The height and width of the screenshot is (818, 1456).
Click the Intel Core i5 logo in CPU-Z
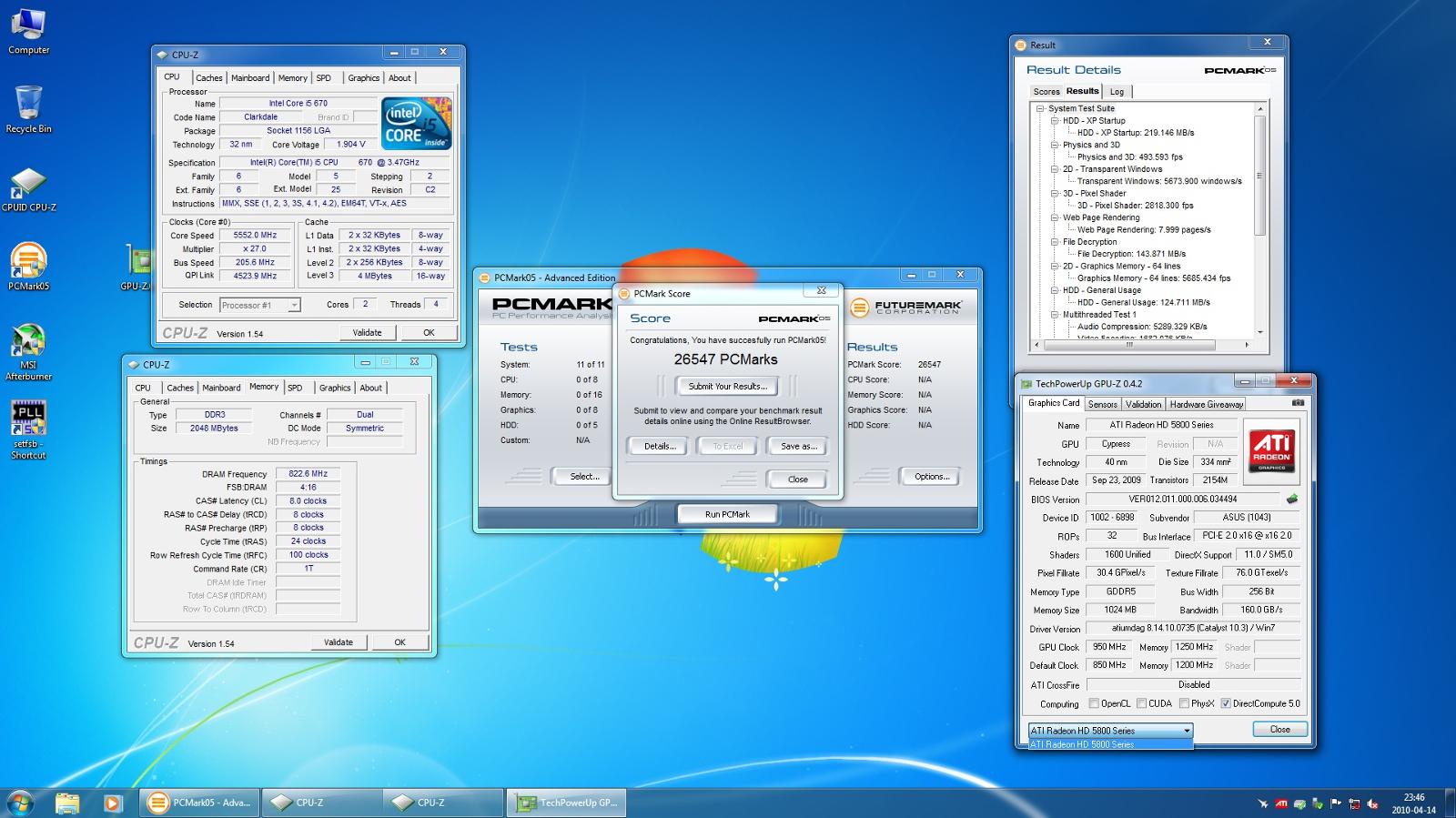click(x=418, y=124)
